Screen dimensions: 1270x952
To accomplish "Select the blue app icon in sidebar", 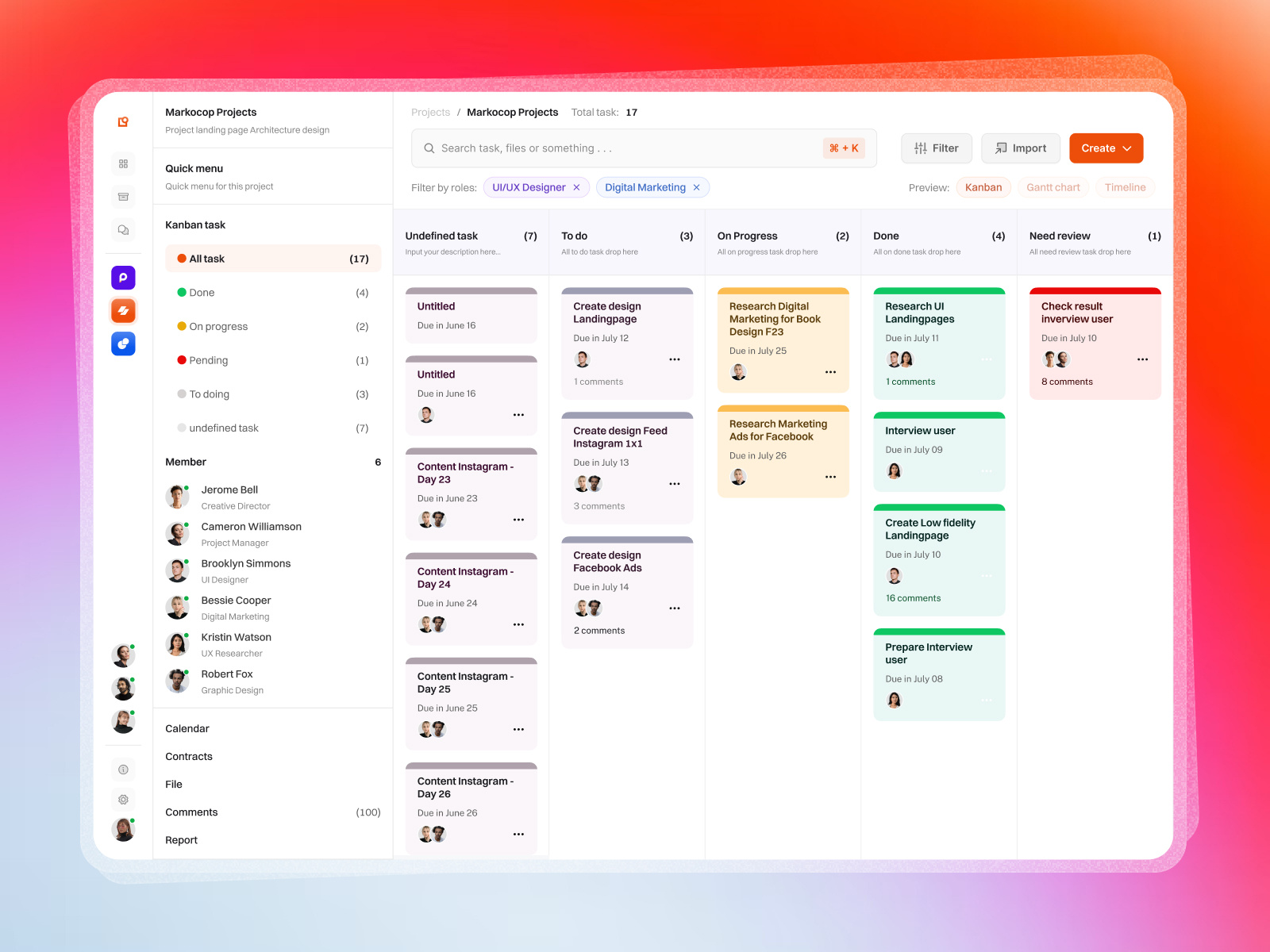I will (123, 344).
